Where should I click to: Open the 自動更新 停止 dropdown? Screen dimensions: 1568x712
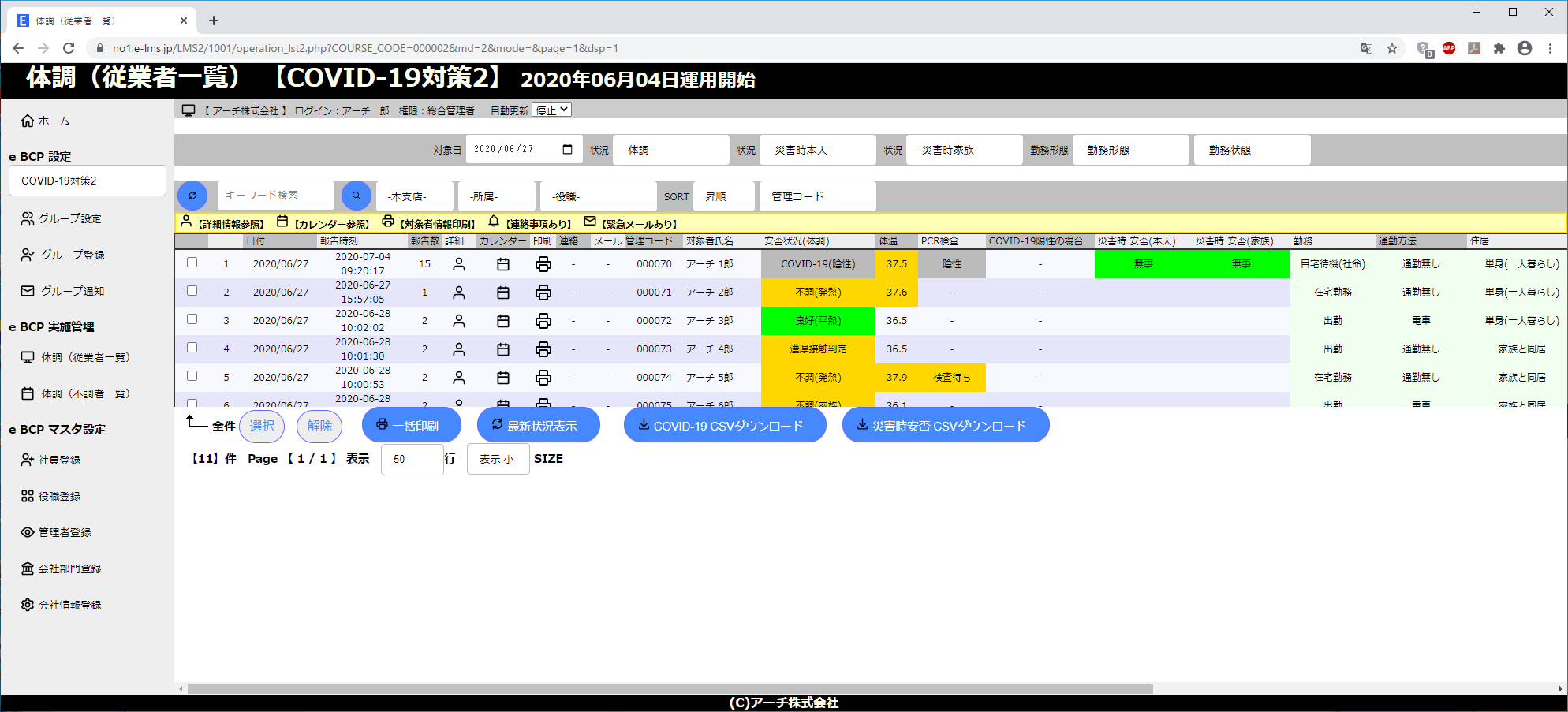[551, 110]
